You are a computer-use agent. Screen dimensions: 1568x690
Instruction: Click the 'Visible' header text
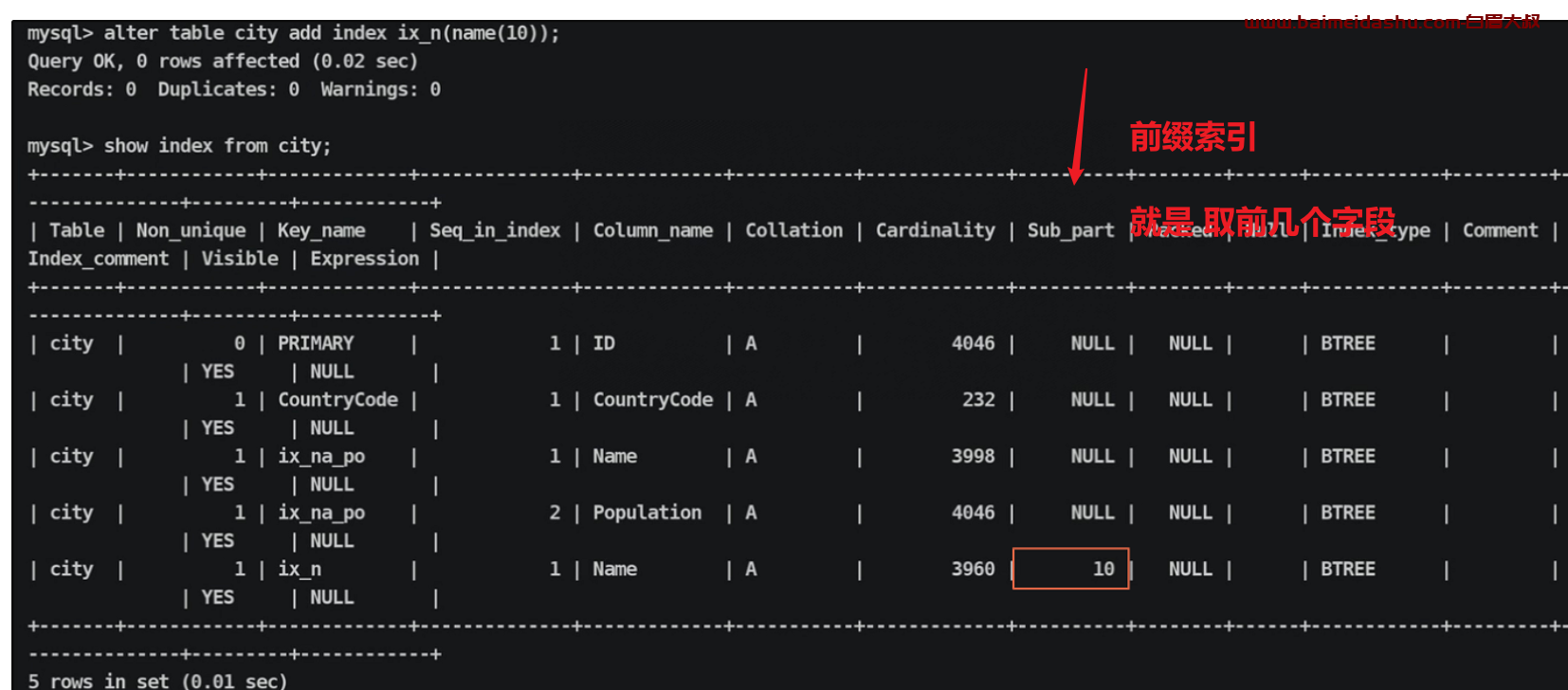240,259
